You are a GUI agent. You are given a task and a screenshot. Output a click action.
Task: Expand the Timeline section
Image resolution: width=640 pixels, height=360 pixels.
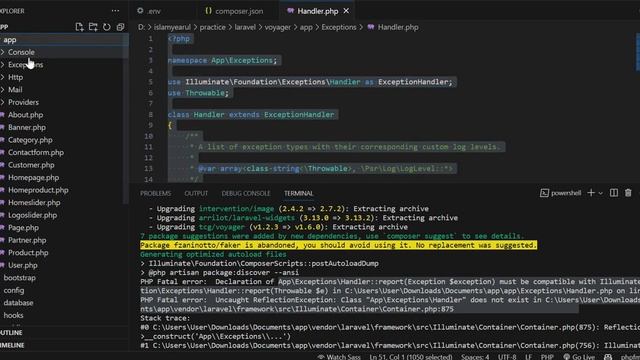point(12,345)
